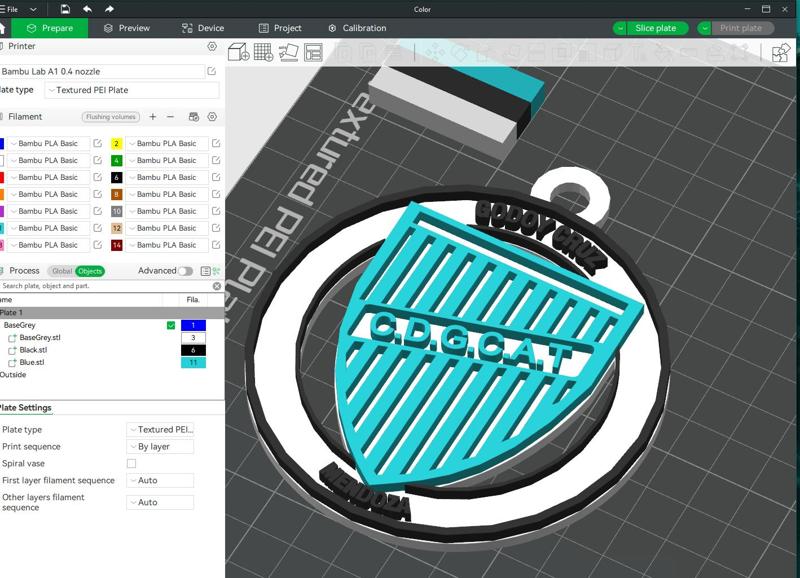The image size is (800, 578).
Task: Edit preset of filament 12
Action: pyautogui.click(x=216, y=228)
